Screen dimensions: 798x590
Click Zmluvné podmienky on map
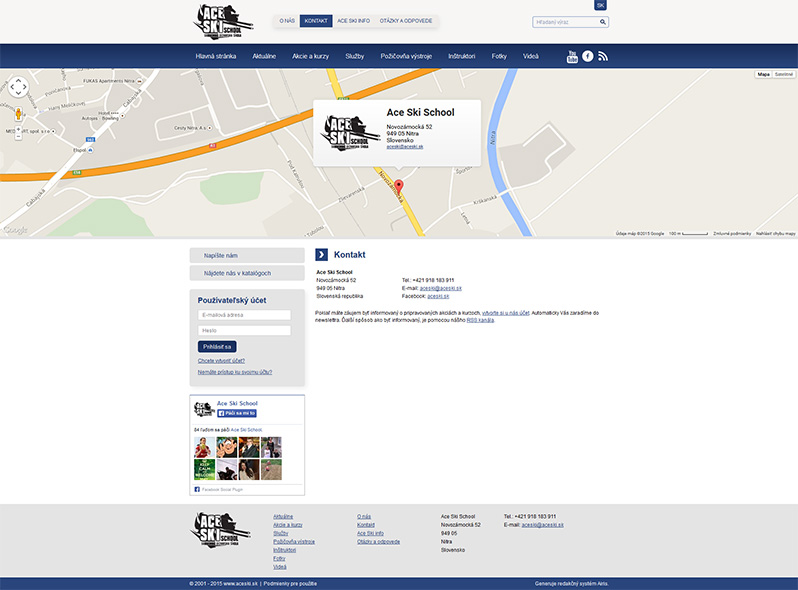click(732, 234)
